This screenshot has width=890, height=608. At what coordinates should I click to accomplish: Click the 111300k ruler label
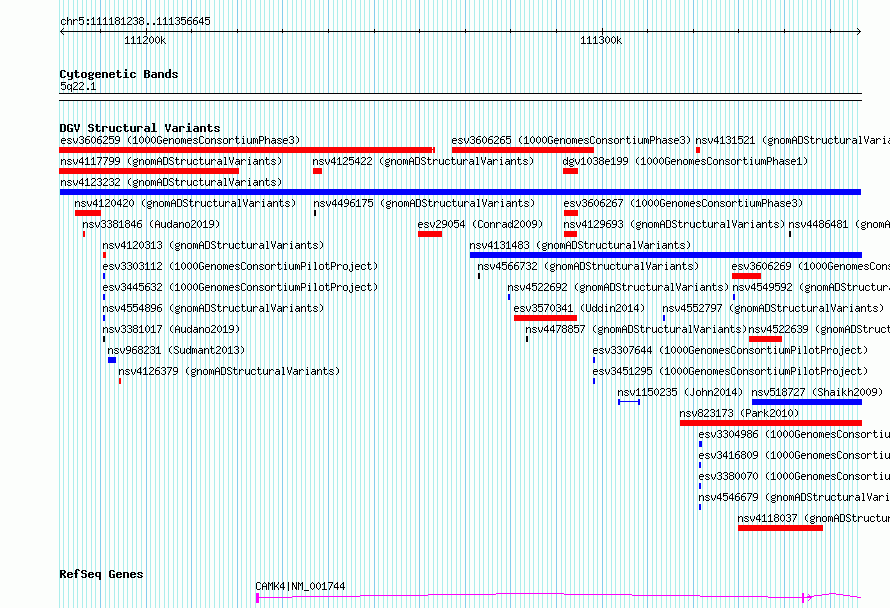(601, 40)
